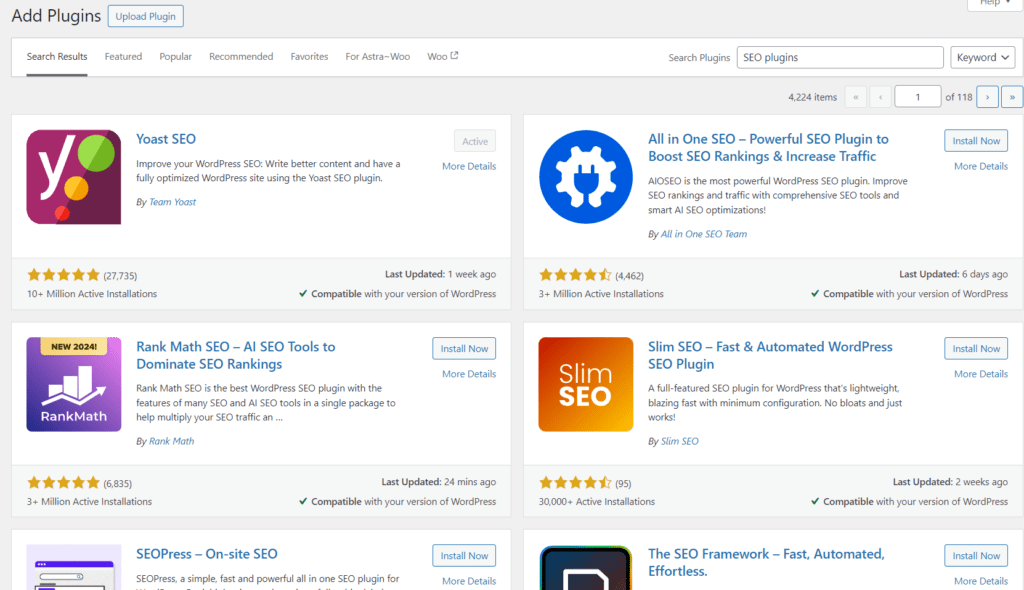The image size is (1024, 590).
Task: Install The SEO Framework plugin
Action: 976,556
